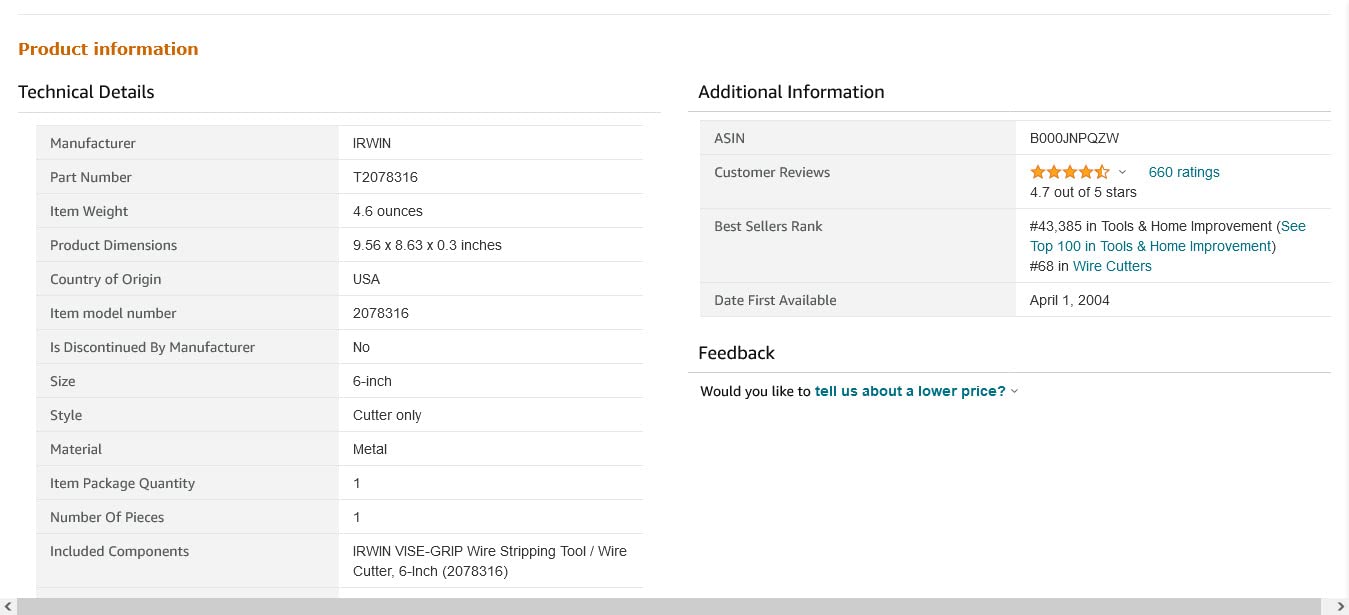The image size is (1349, 615).
Task: Click the left scroll arrow at page bottom
Action: tap(7, 605)
